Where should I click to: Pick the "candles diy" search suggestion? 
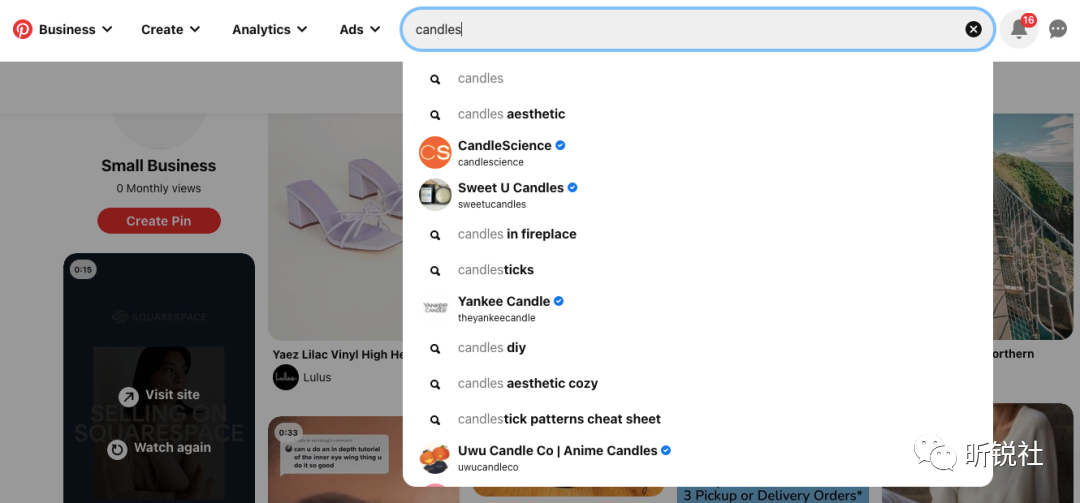(491, 348)
